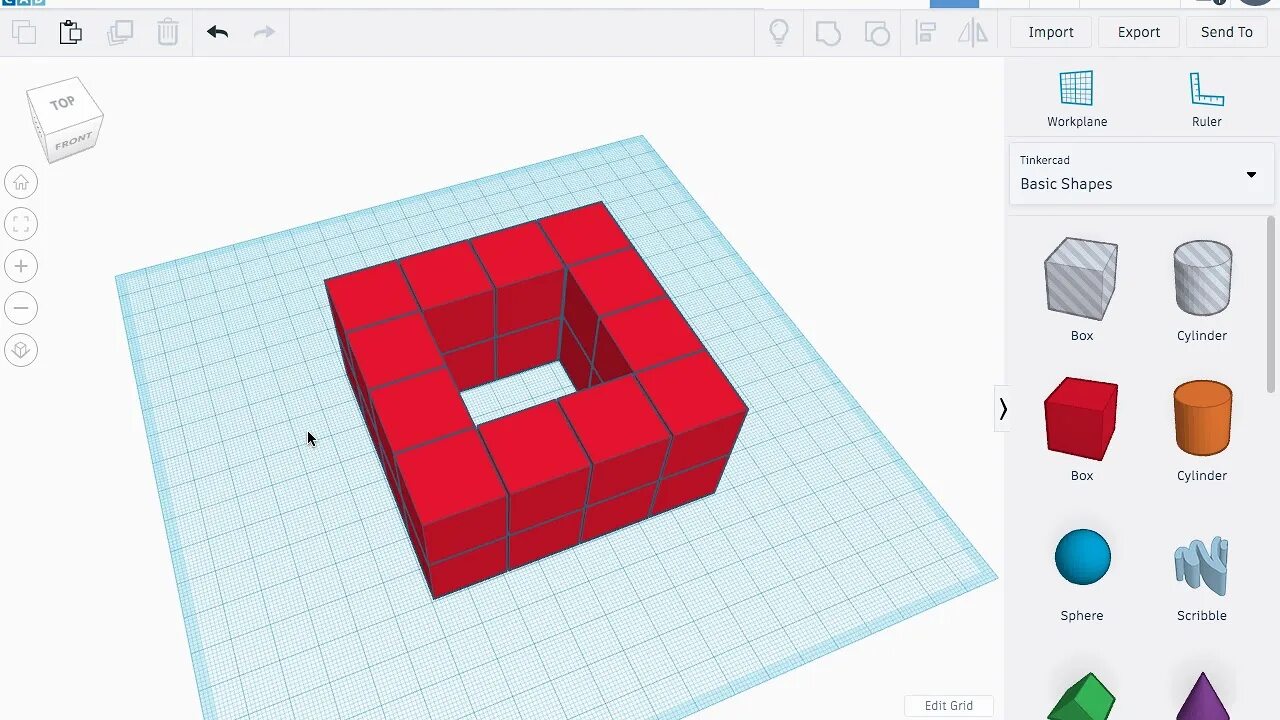
Task: Click the Home view icon
Action: point(21,182)
